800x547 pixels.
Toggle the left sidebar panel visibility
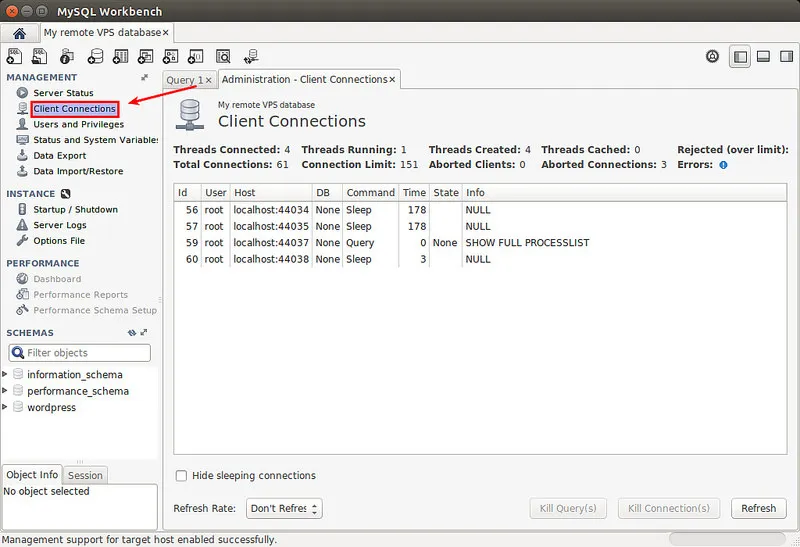point(740,57)
